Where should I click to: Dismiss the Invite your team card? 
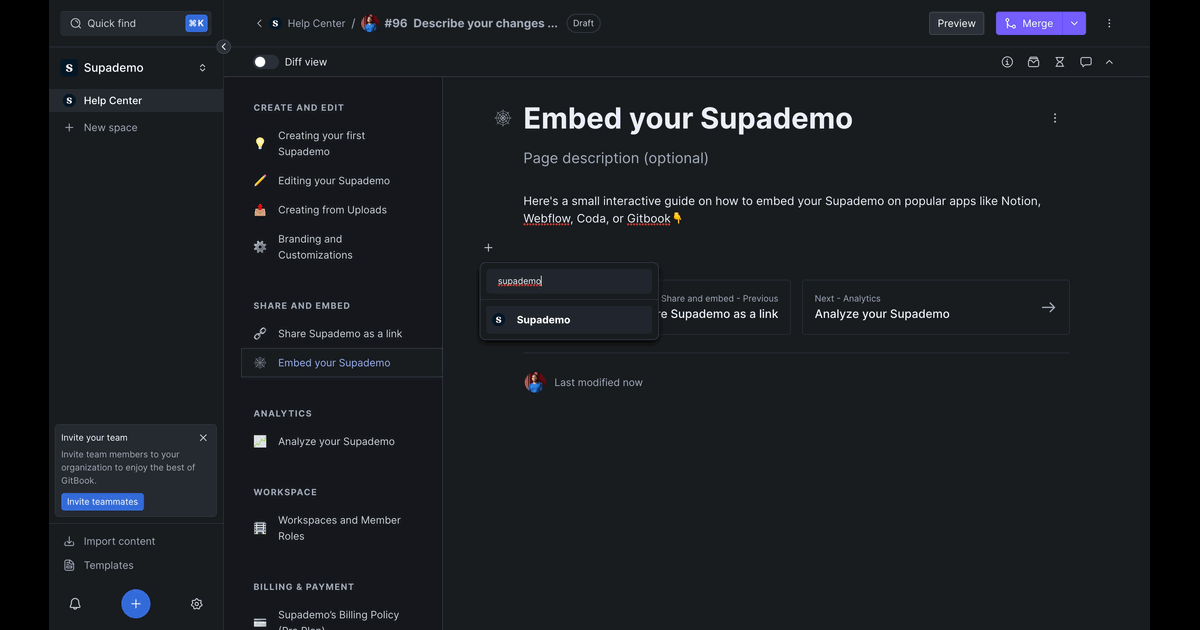pos(203,437)
